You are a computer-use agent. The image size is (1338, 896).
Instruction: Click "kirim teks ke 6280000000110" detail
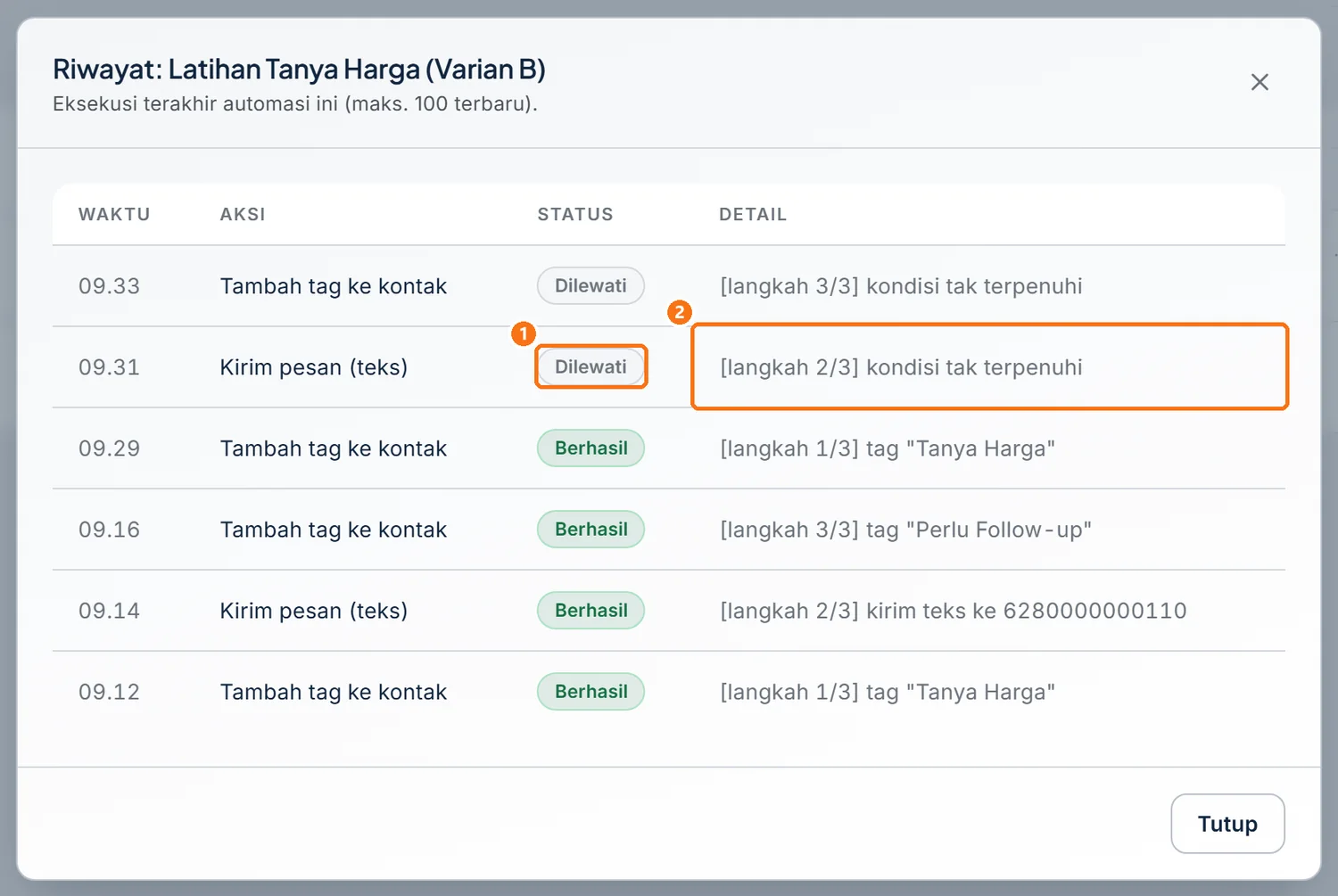click(1027, 611)
